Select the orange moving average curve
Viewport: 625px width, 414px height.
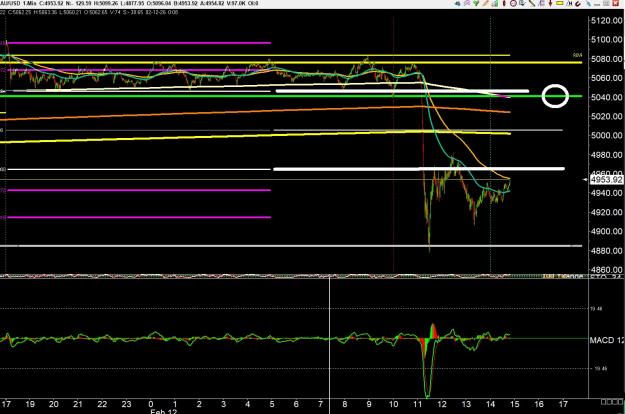(x=255, y=111)
